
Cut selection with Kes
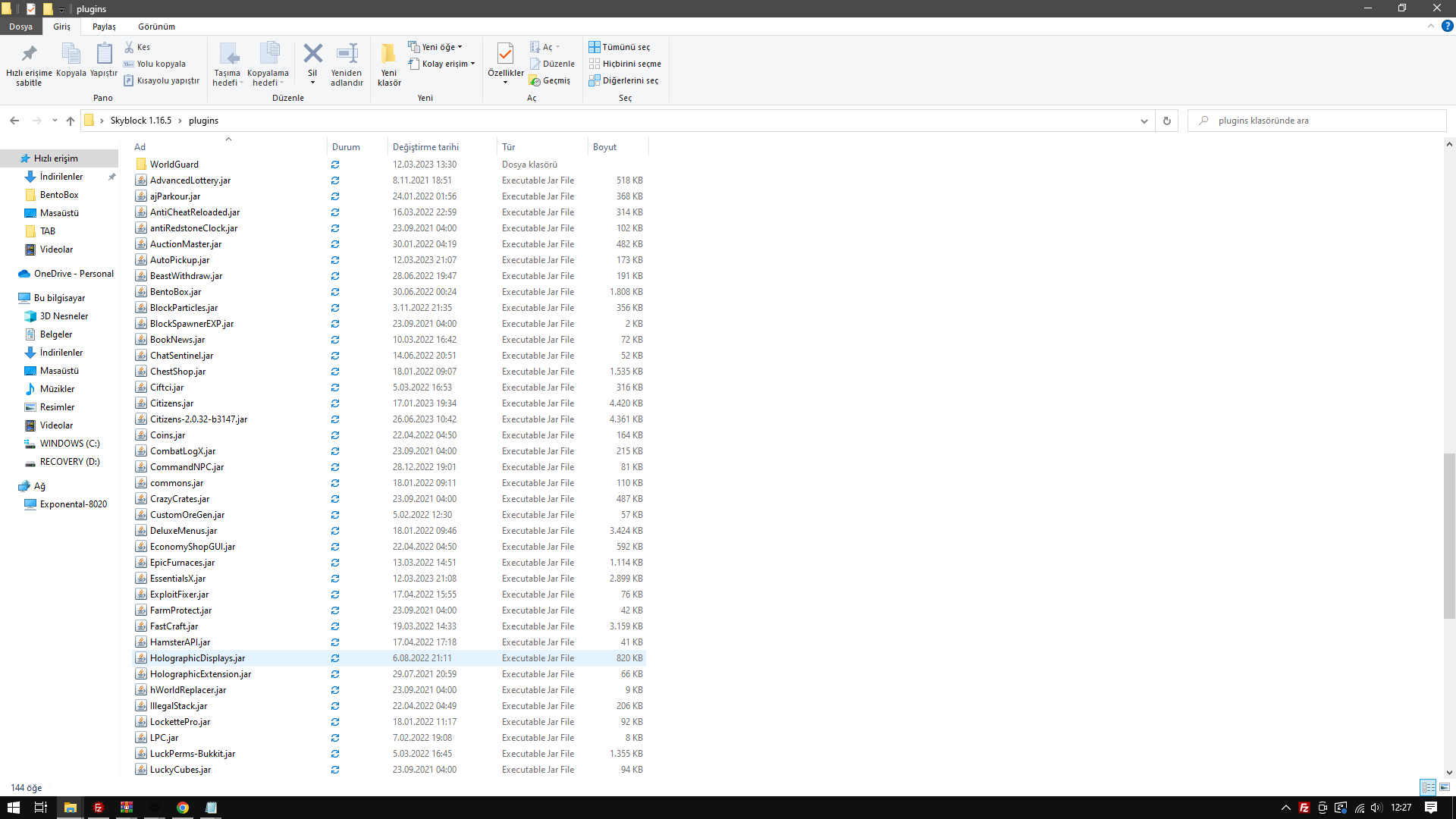coord(137,47)
